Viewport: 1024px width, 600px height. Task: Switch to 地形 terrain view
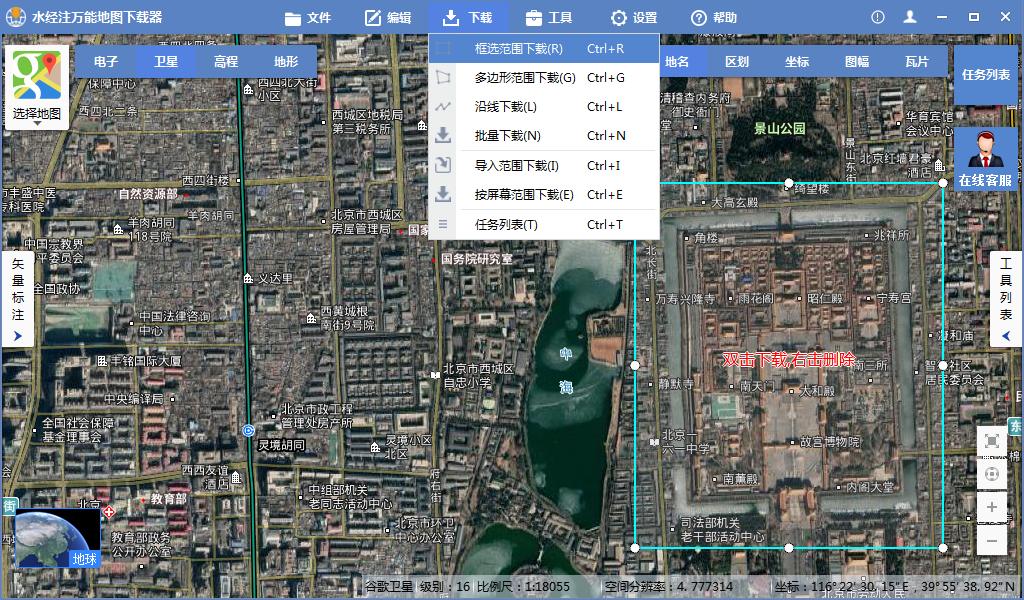pos(284,60)
